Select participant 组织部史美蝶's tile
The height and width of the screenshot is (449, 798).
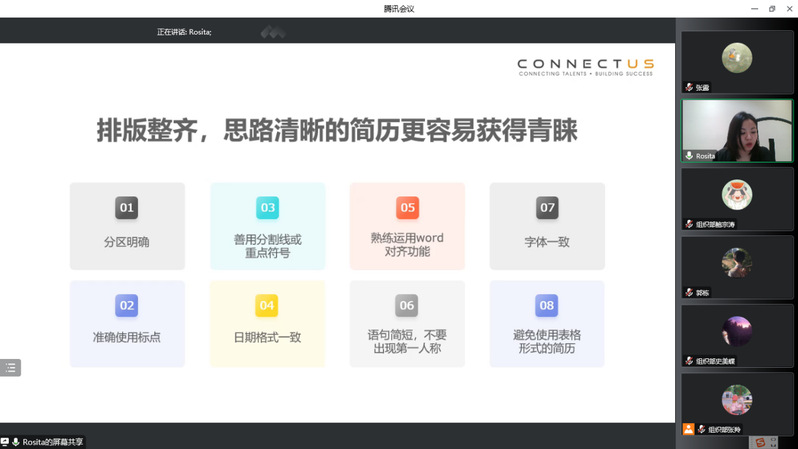[737, 332]
